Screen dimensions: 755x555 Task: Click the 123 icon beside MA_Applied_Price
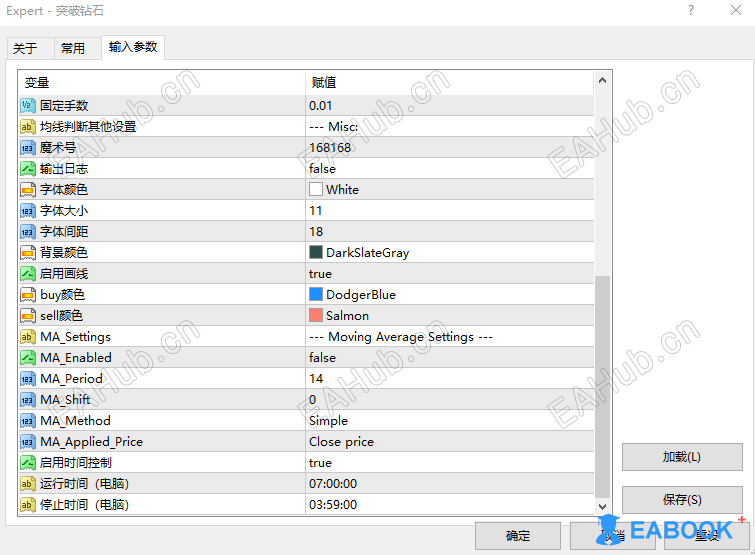(28, 442)
